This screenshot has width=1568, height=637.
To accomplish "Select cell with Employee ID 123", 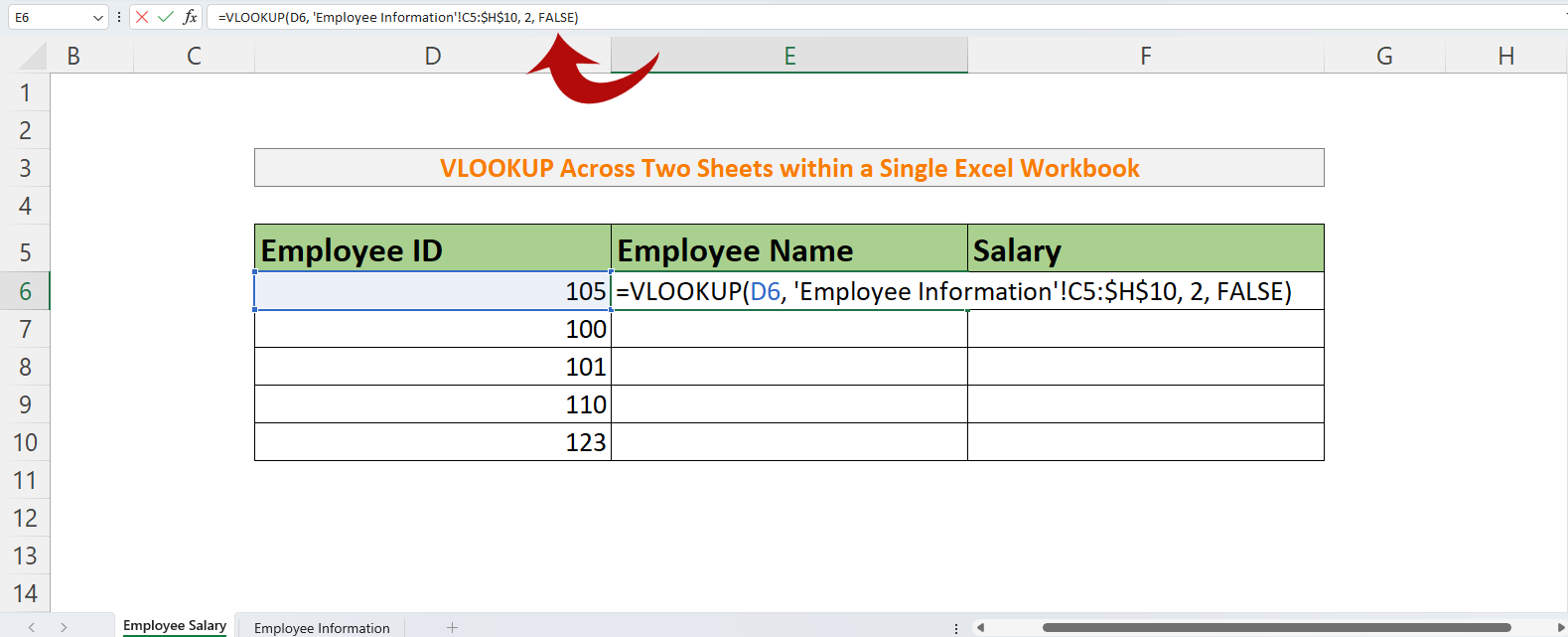I will pyautogui.click(x=433, y=442).
